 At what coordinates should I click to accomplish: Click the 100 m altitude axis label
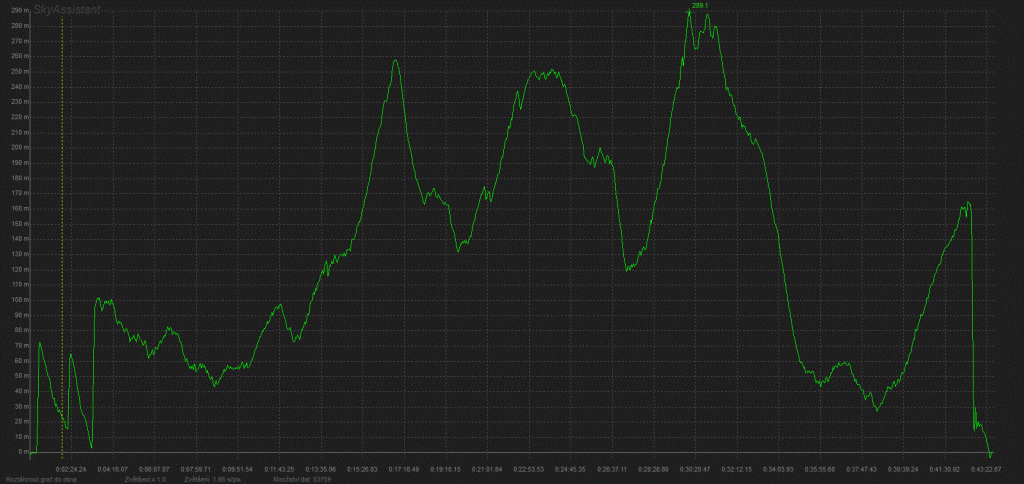coord(16,299)
